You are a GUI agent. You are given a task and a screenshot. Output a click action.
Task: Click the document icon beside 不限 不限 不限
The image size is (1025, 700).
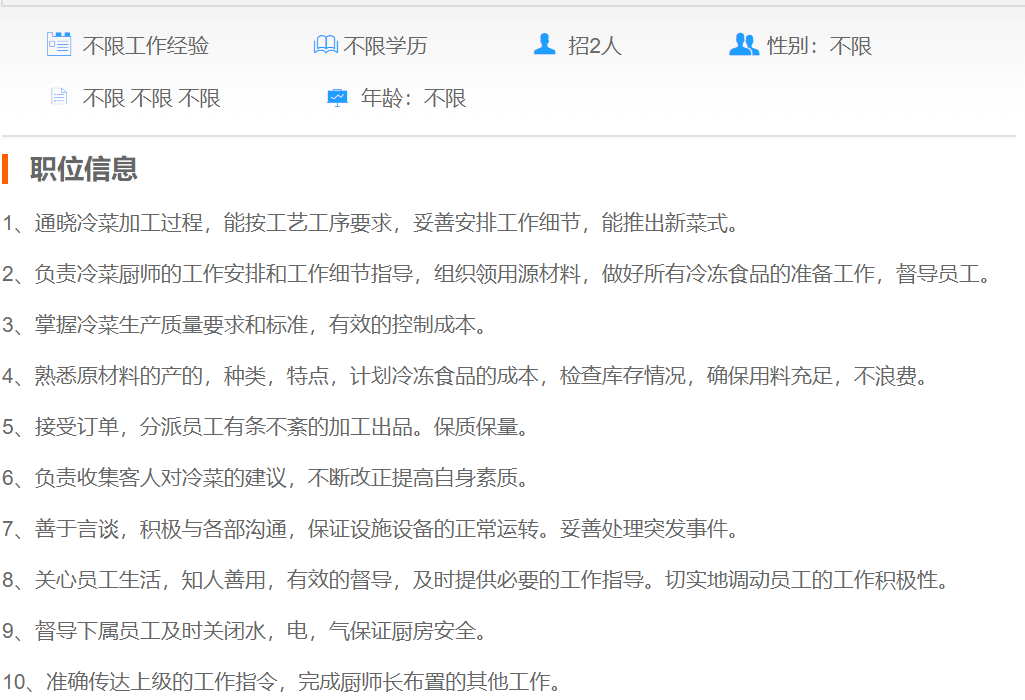[59, 97]
